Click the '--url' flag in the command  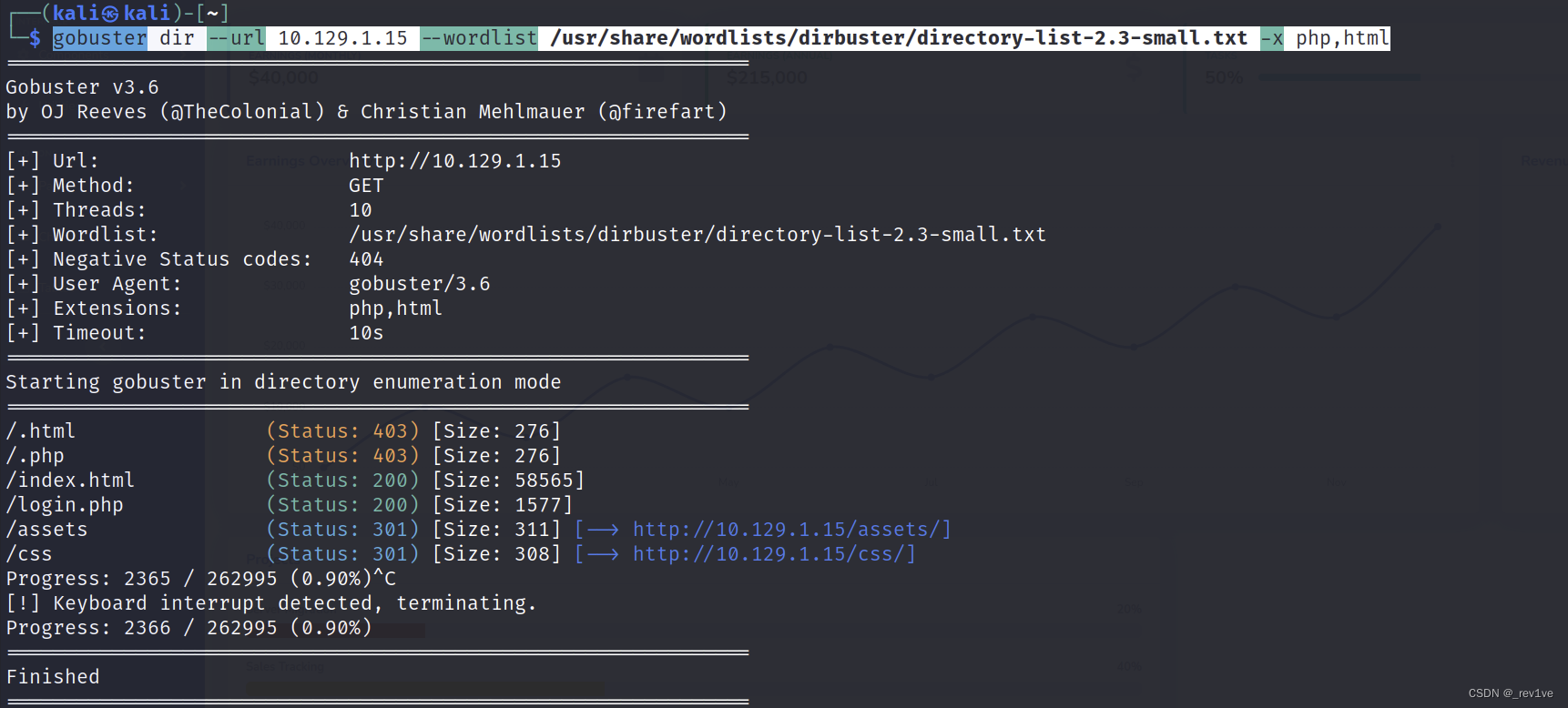tap(236, 38)
